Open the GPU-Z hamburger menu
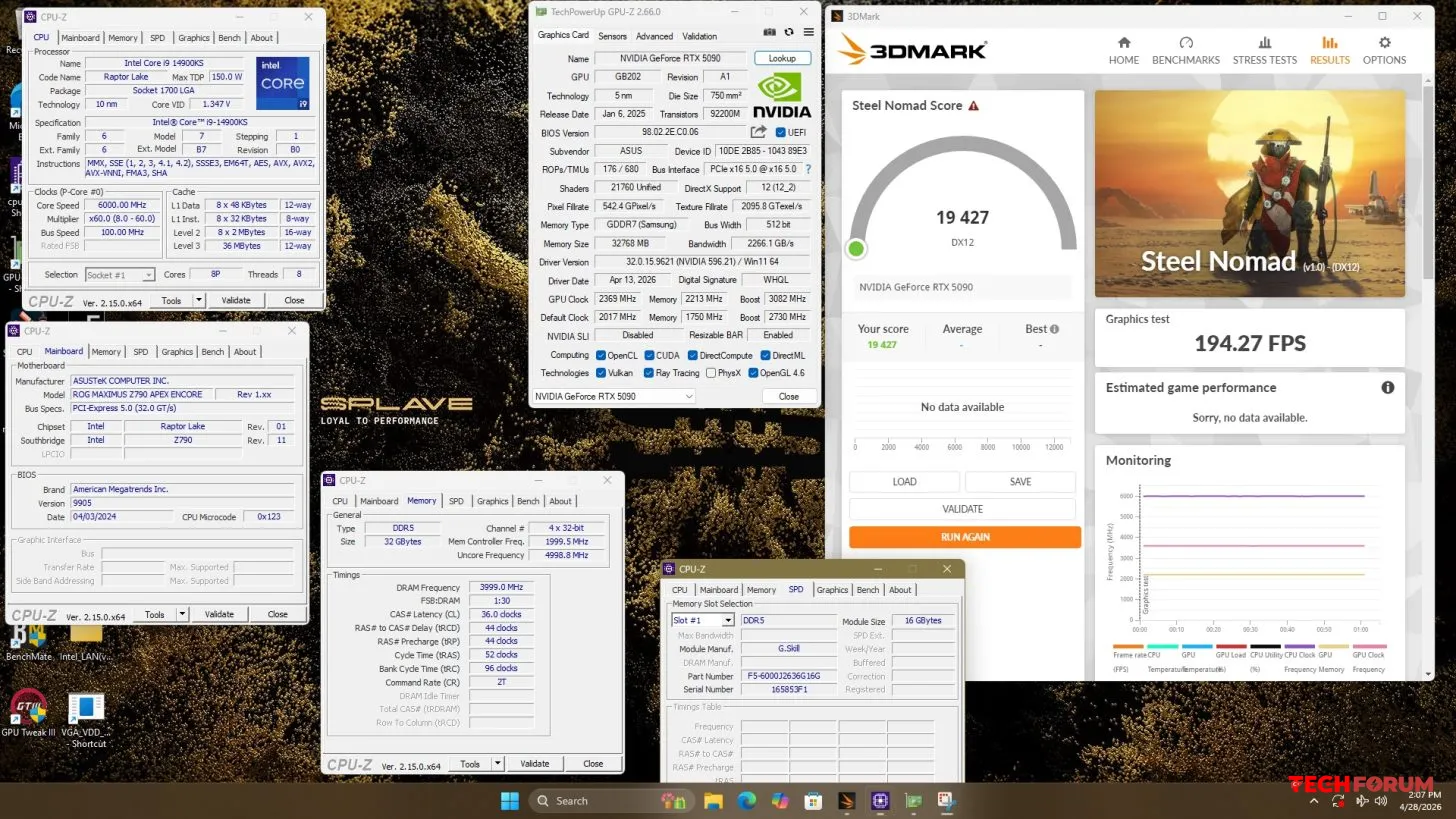The height and width of the screenshot is (819, 1456). [808, 33]
